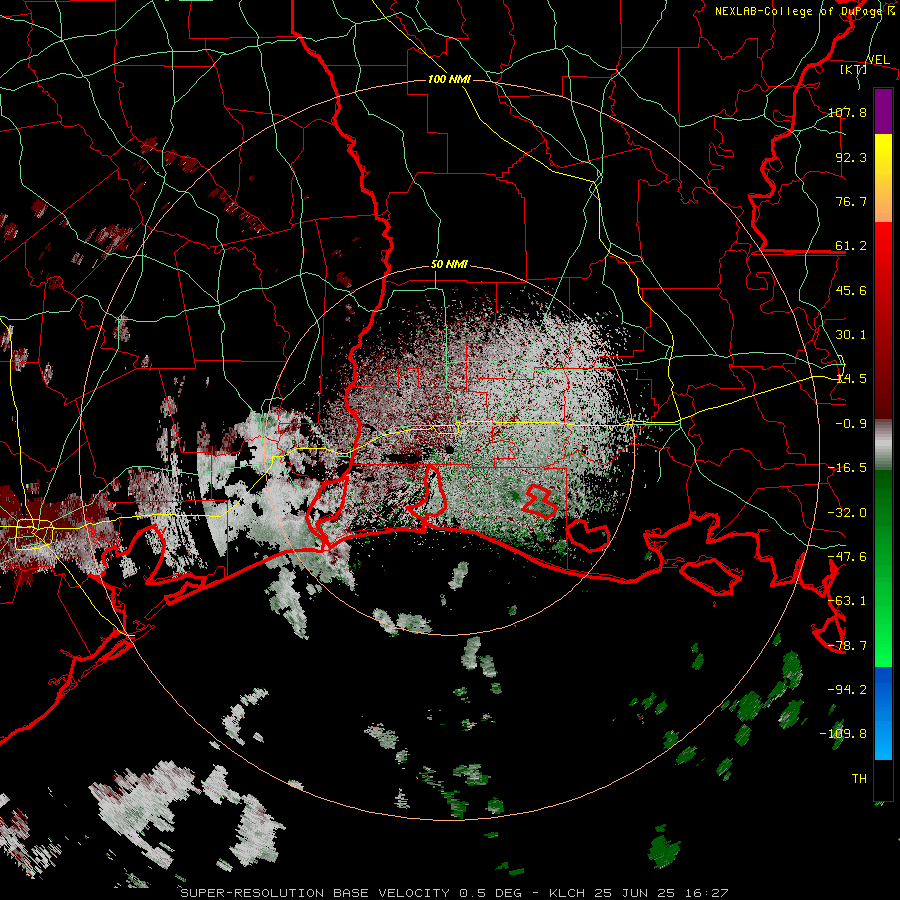900x900 pixels.
Task: Click the [KT] units label
Action: (x=854, y=69)
